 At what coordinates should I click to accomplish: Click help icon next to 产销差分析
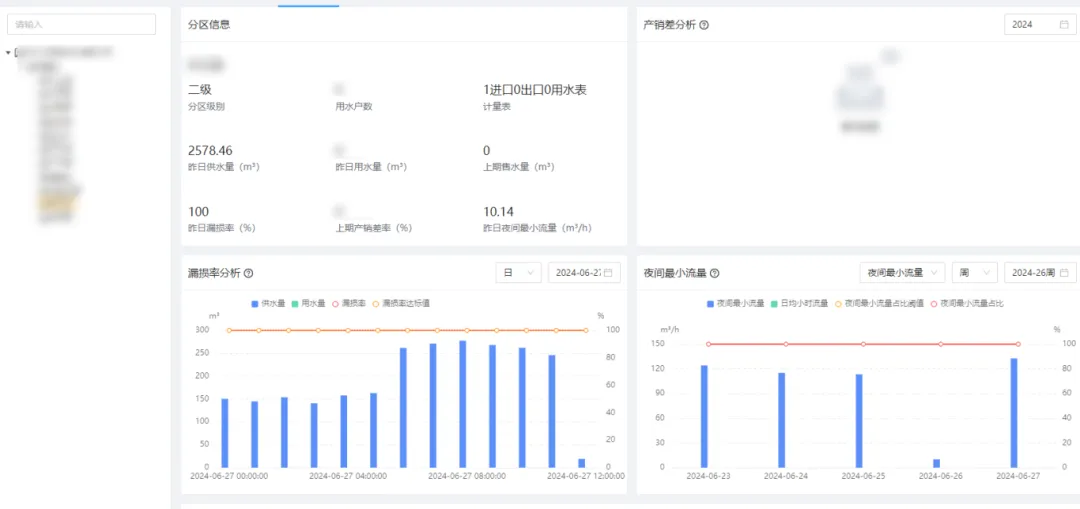[704, 25]
